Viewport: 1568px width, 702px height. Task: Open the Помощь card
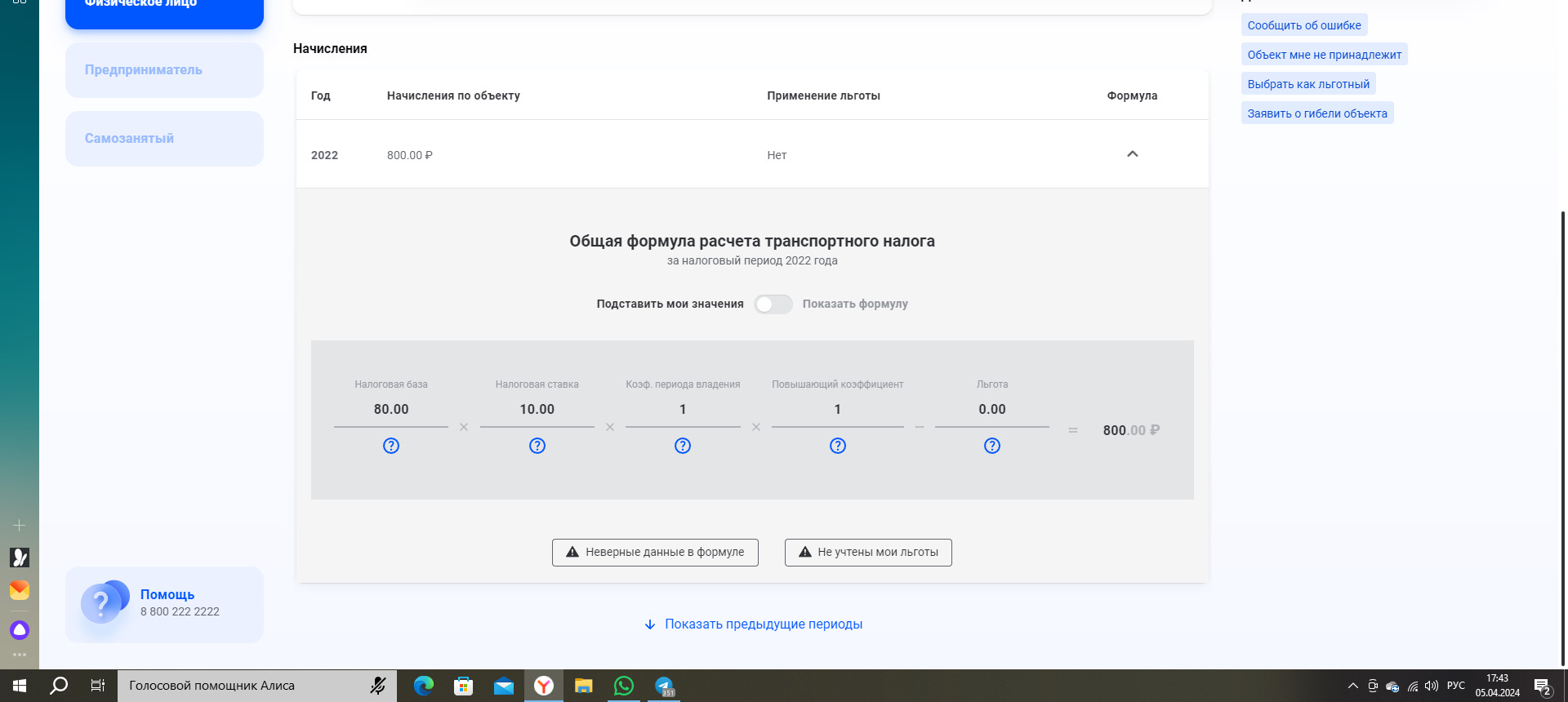(x=164, y=605)
